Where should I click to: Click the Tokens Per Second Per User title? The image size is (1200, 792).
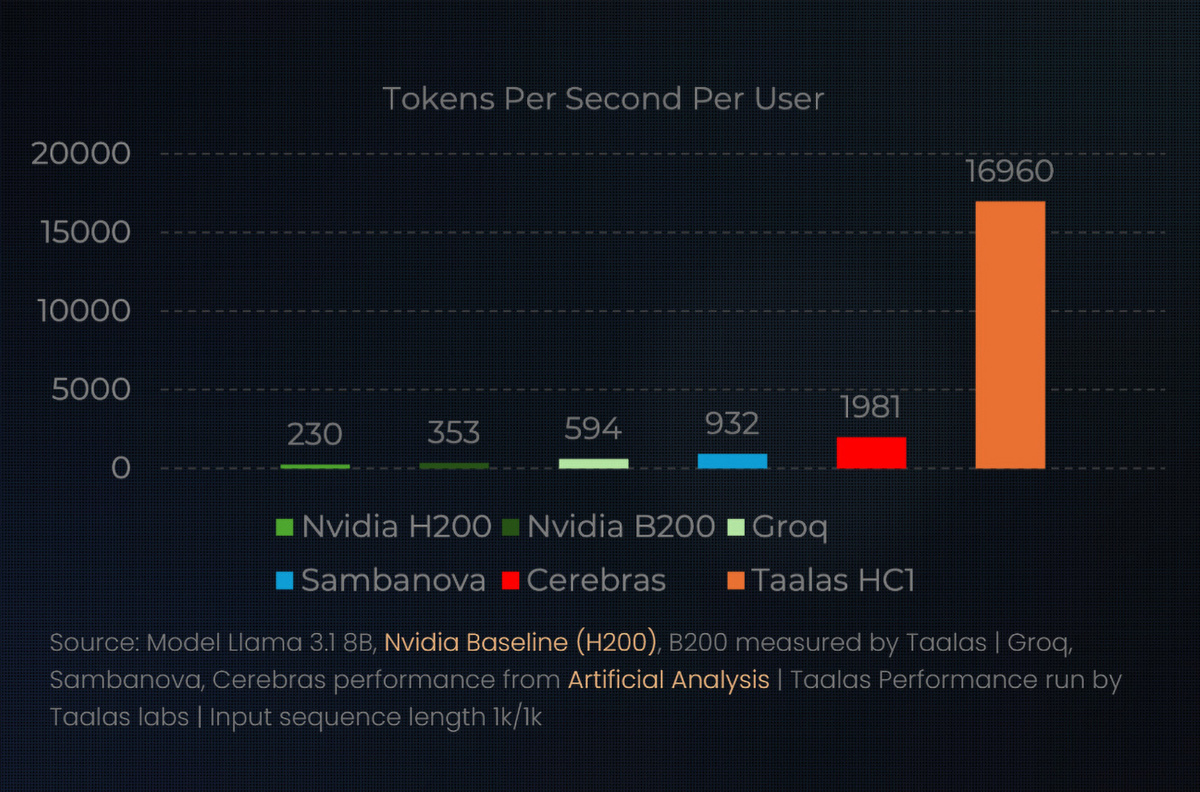coord(603,99)
